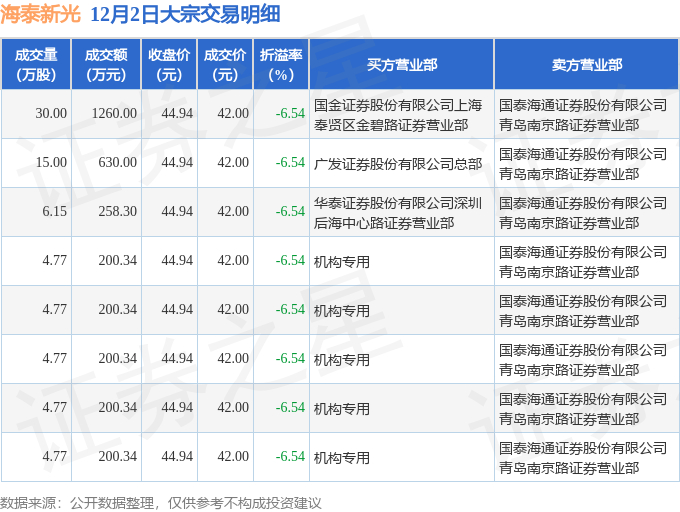Select buyer 华泰证券深圳后海中心路证券营业部
This screenshot has width=680, height=512.
tap(398, 213)
